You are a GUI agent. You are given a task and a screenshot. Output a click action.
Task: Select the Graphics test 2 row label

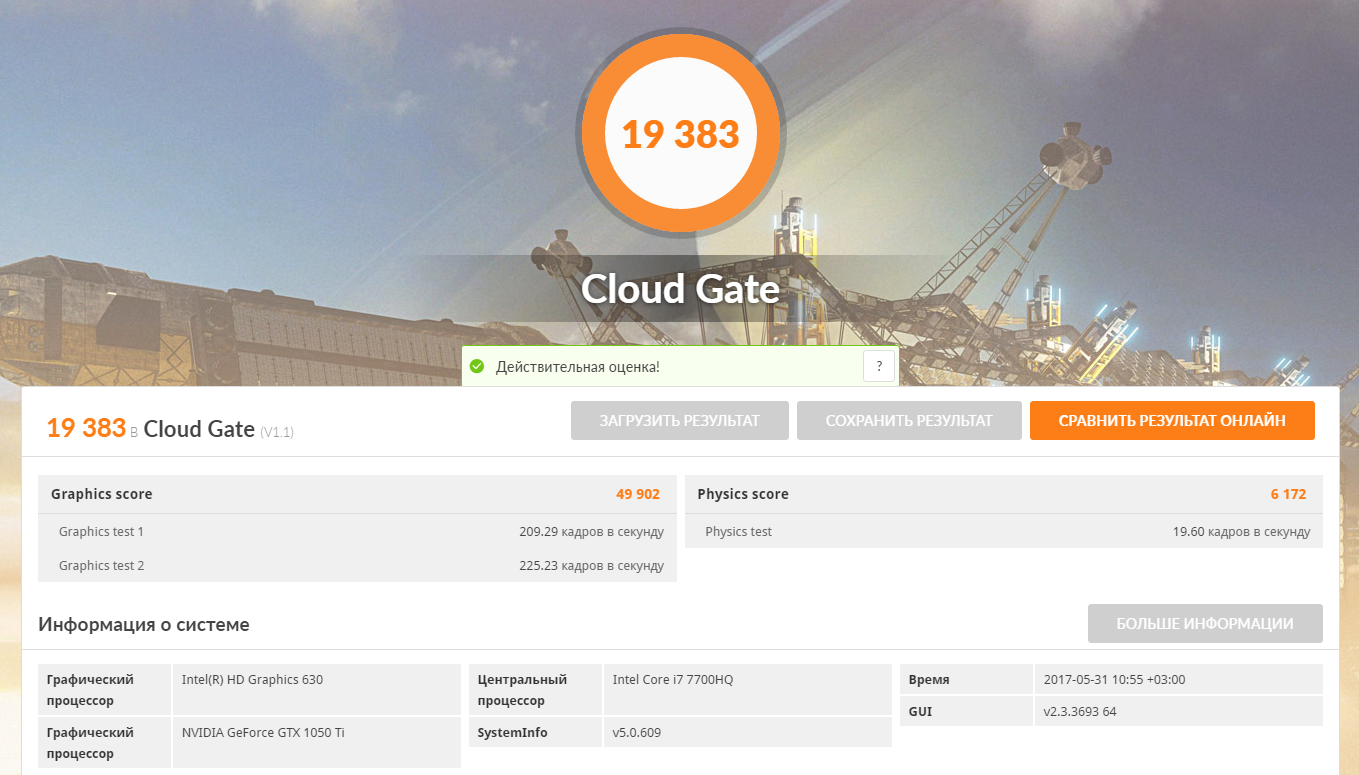coord(101,566)
